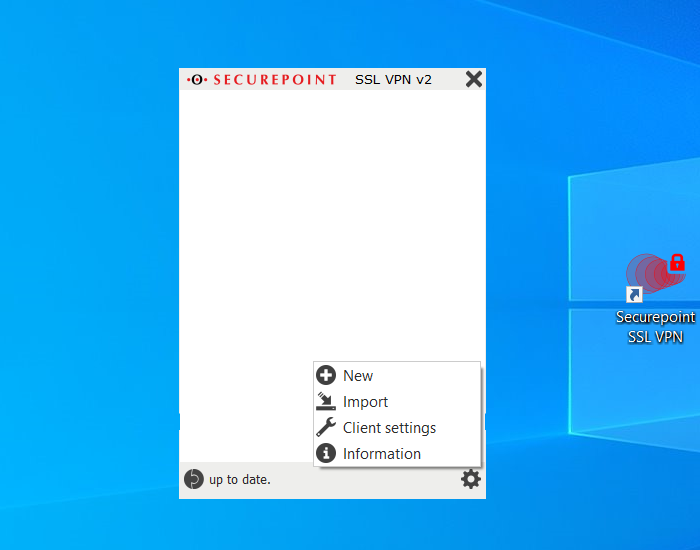Close the SSL VPN v2 window
Image resolution: width=700 pixels, height=550 pixels.
tap(474, 80)
